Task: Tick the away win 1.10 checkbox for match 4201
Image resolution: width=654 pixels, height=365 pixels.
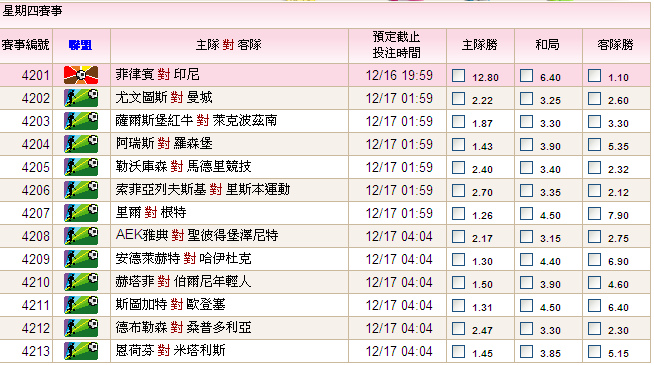Action: 594,76
